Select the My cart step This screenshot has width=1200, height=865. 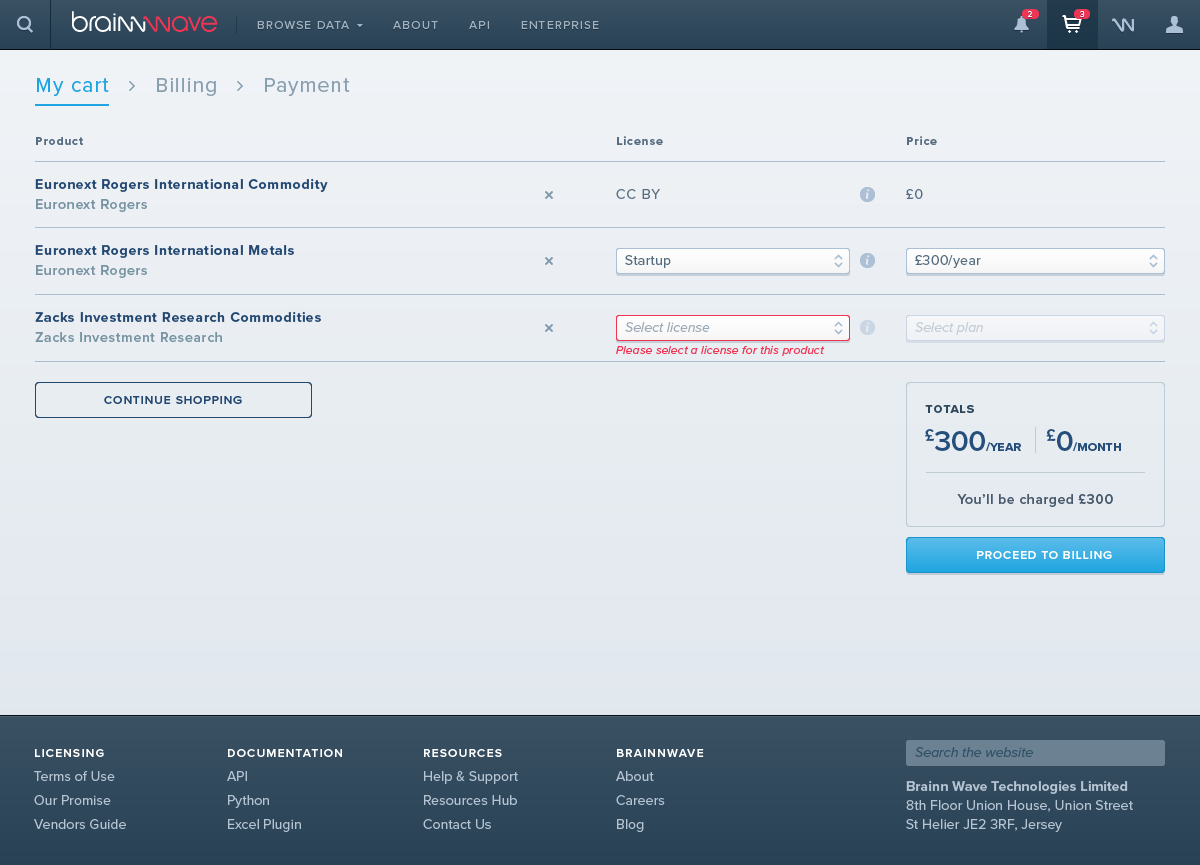click(72, 86)
